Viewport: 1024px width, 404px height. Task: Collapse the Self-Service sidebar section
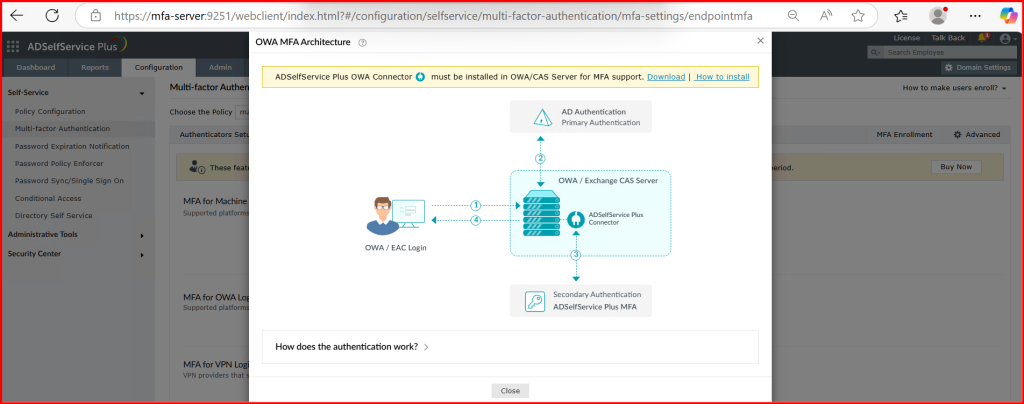(141, 92)
